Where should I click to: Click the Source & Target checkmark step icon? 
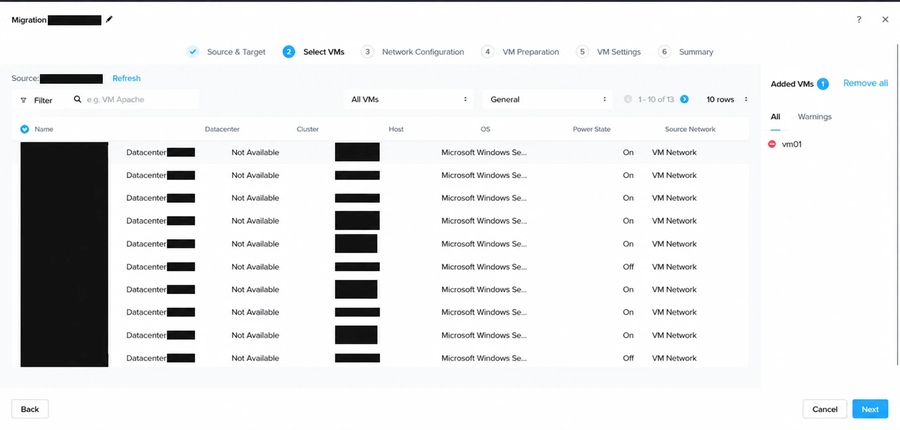pos(193,52)
